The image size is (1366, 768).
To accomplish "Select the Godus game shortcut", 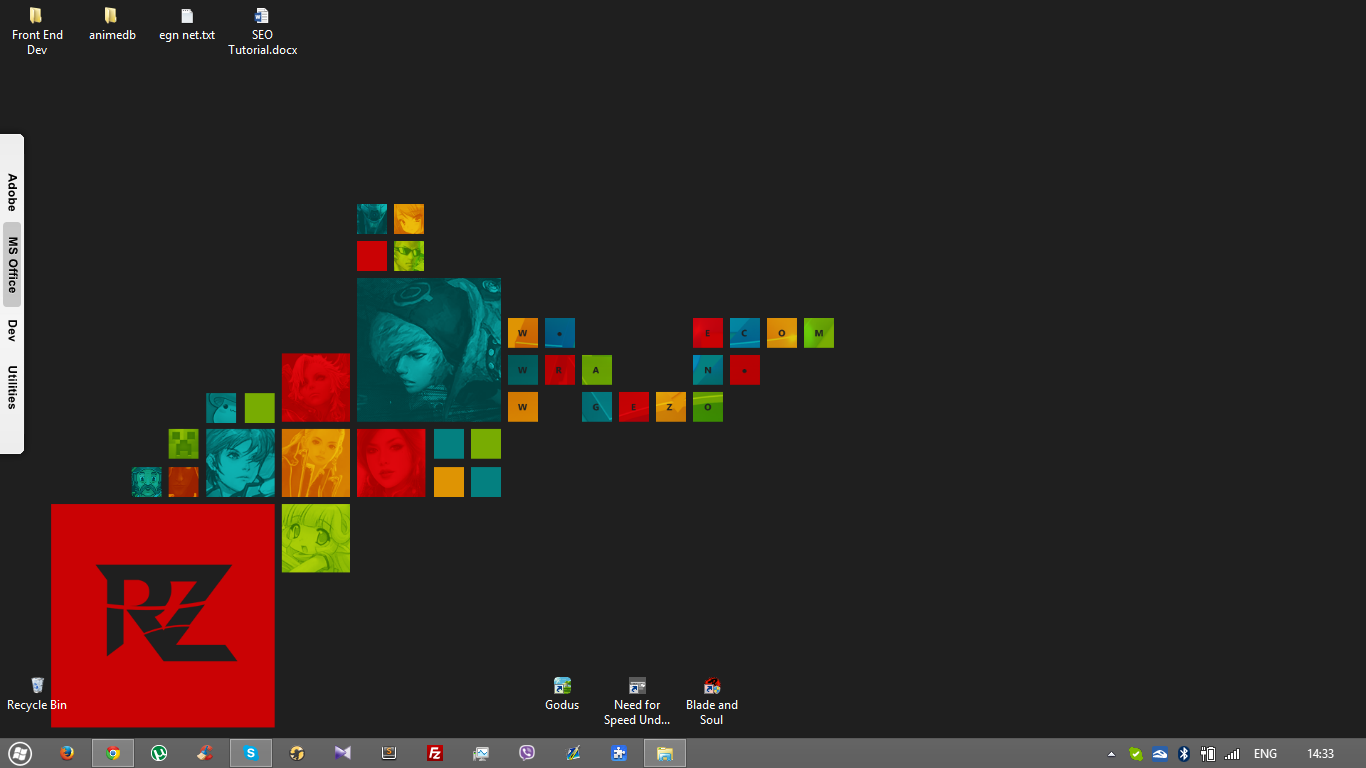I will click(562, 694).
